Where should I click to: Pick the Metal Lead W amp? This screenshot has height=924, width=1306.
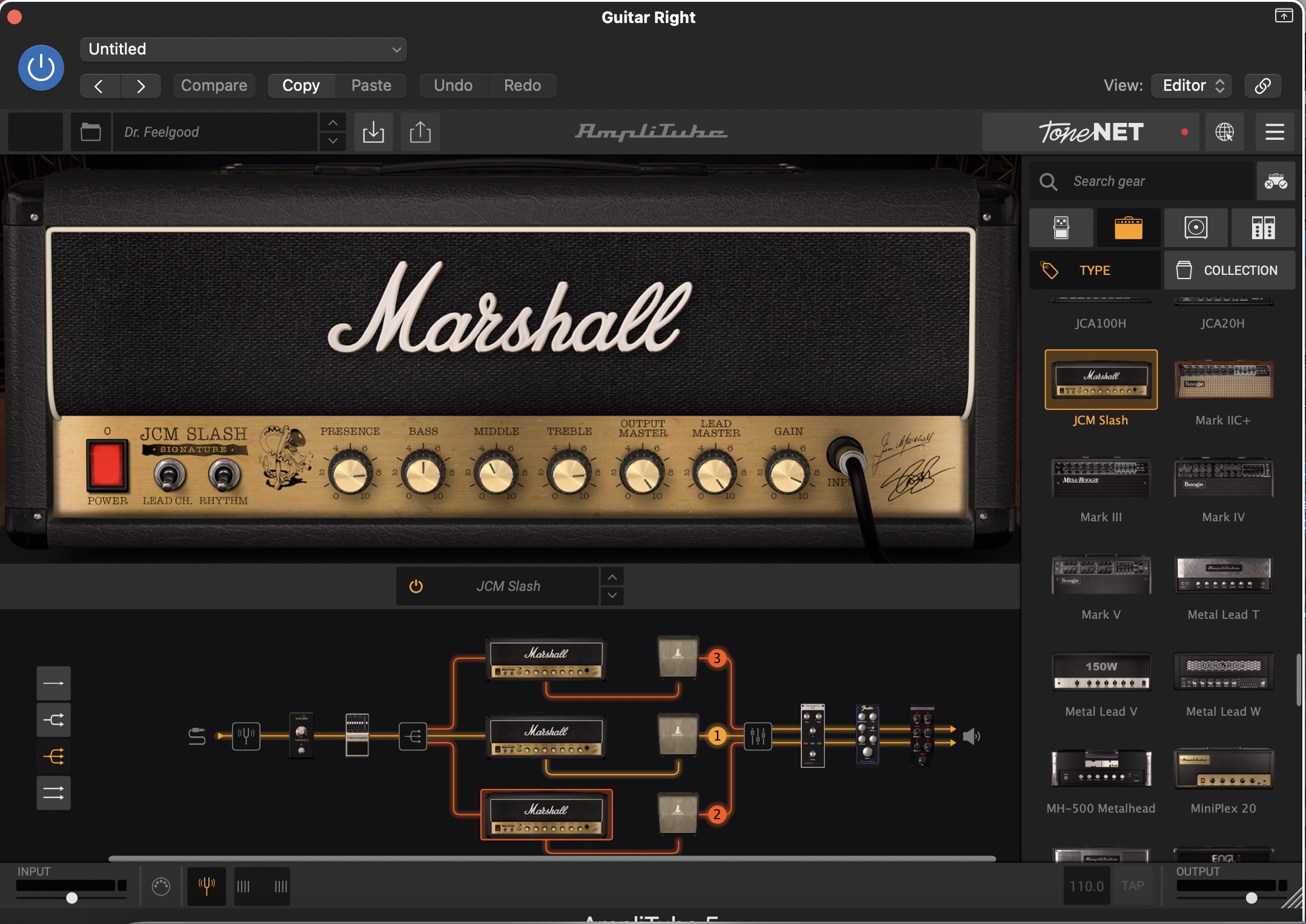click(x=1223, y=671)
